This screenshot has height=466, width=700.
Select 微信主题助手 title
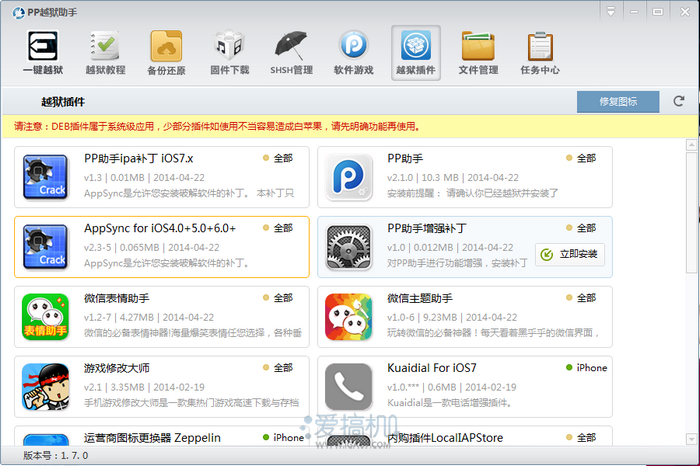tap(420, 298)
